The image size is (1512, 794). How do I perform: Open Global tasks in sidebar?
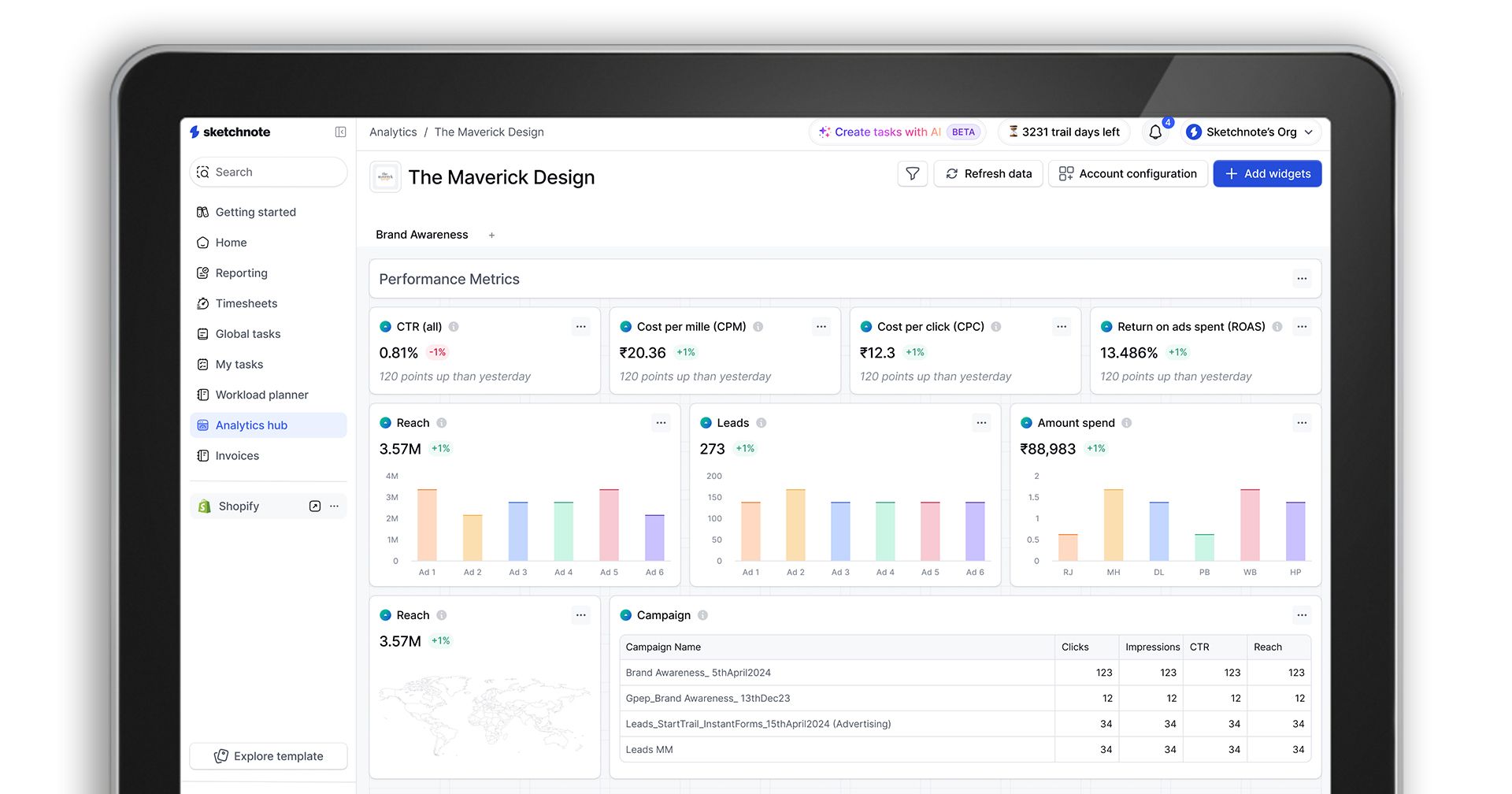(x=268, y=334)
